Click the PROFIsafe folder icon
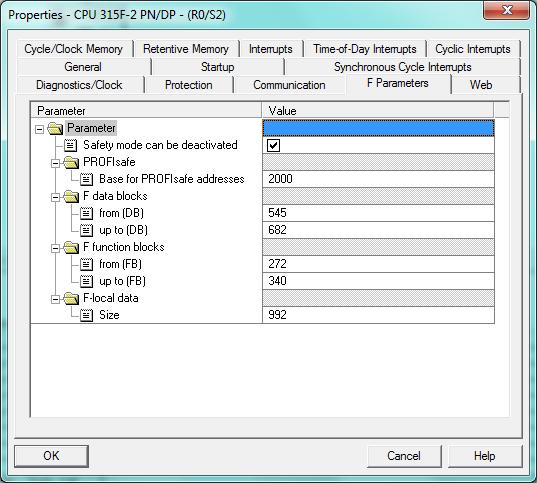Viewport: 537px width, 483px height. point(71,162)
